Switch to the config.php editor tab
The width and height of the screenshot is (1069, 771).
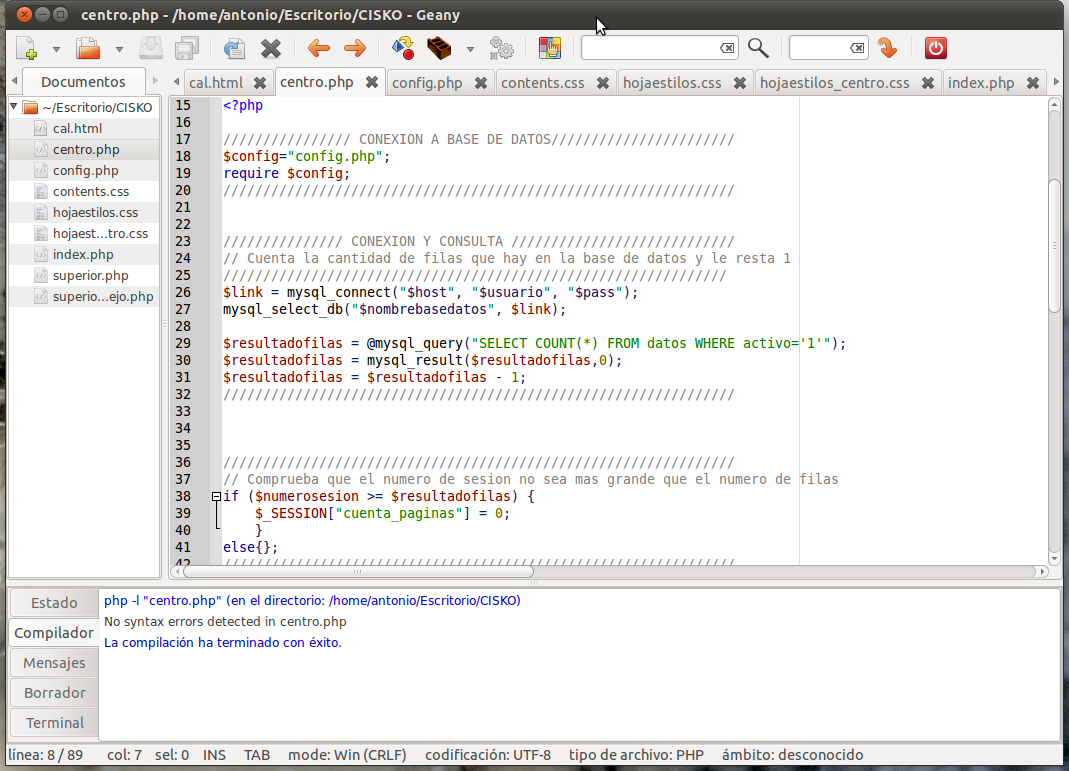pos(427,83)
